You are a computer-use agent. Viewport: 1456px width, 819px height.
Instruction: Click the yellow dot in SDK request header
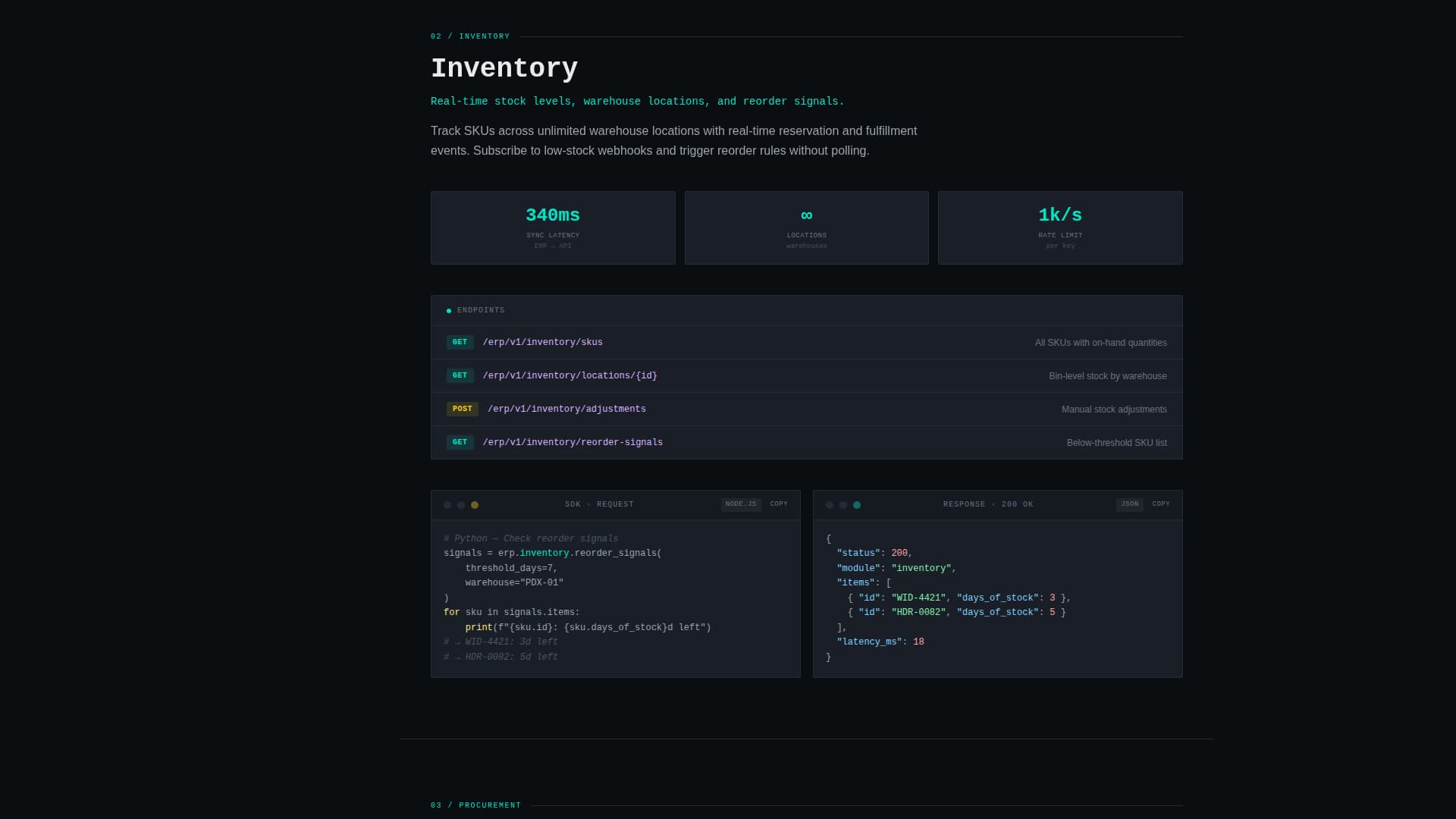(475, 505)
